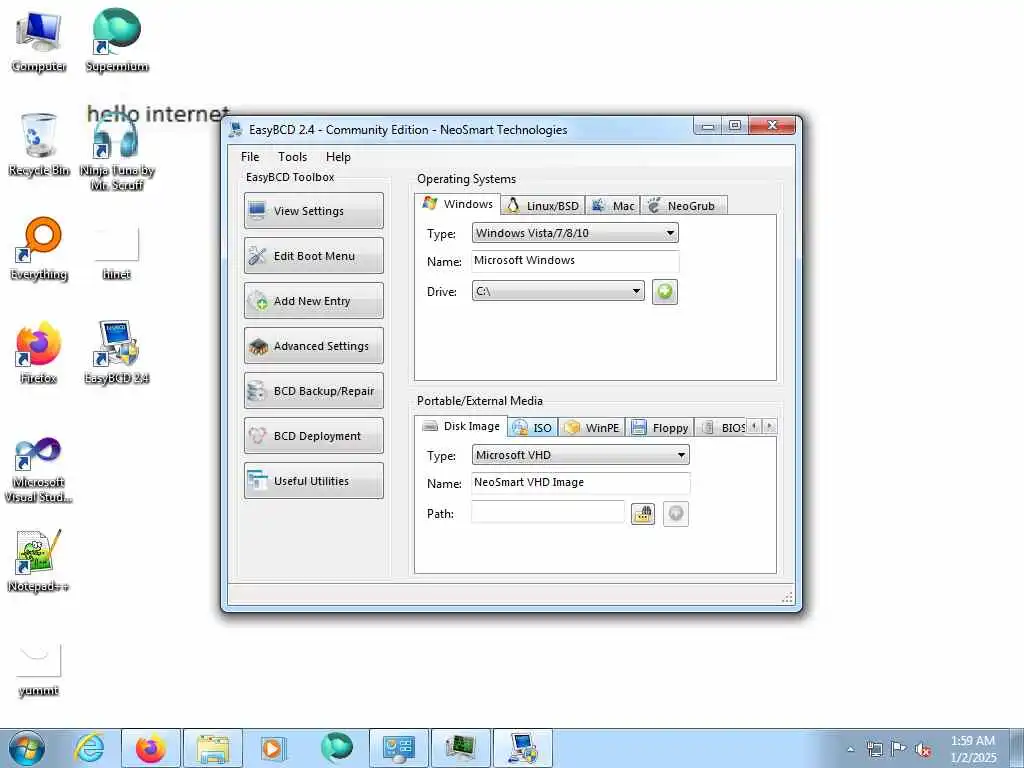Switch to the Floppy tab
Viewport: 1024px width, 768px height.
[660, 428]
